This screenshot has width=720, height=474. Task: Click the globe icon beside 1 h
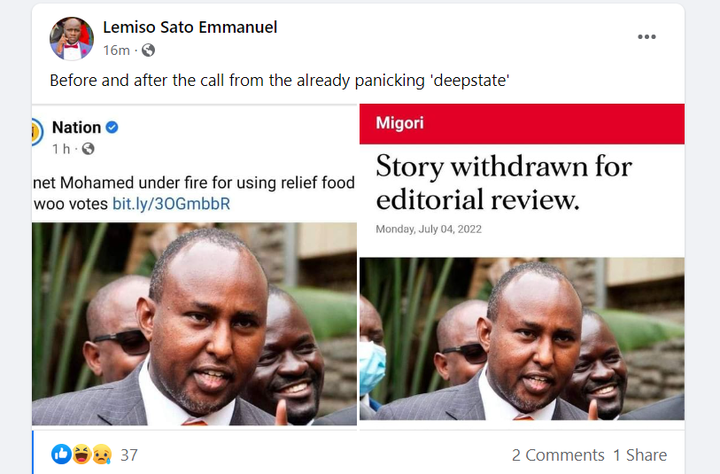tap(88, 149)
